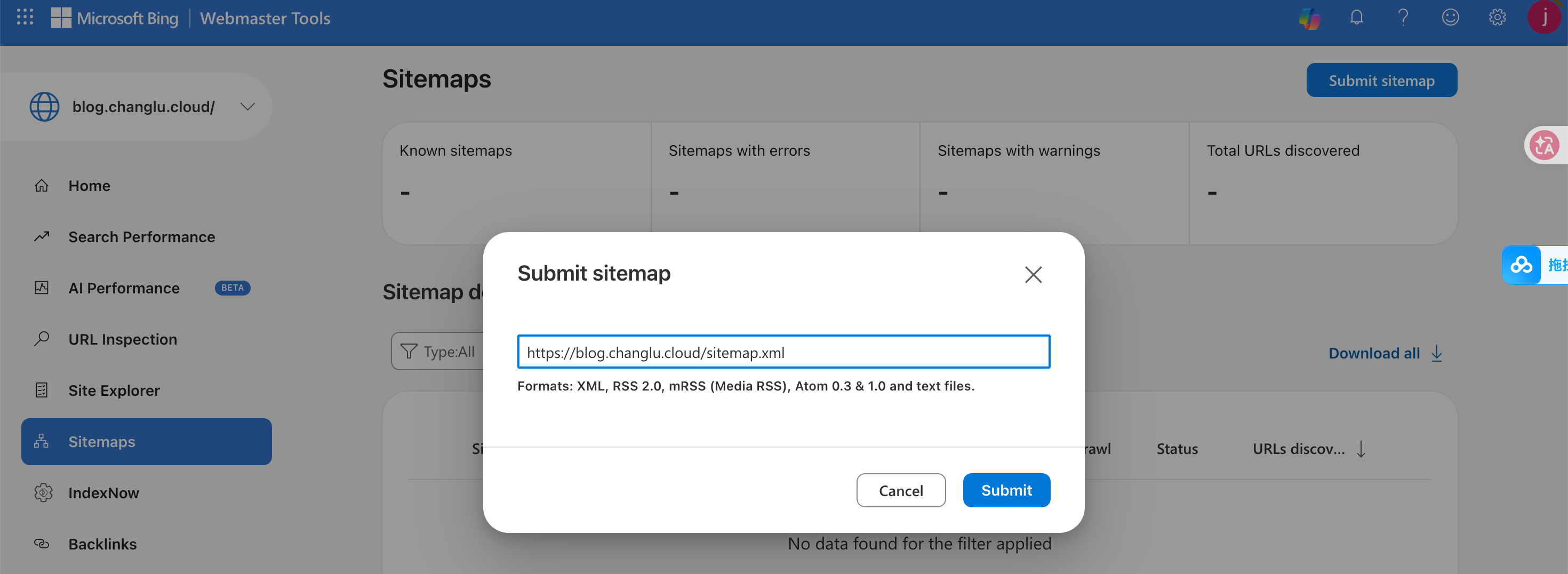Open the Type:All filter

click(438, 351)
